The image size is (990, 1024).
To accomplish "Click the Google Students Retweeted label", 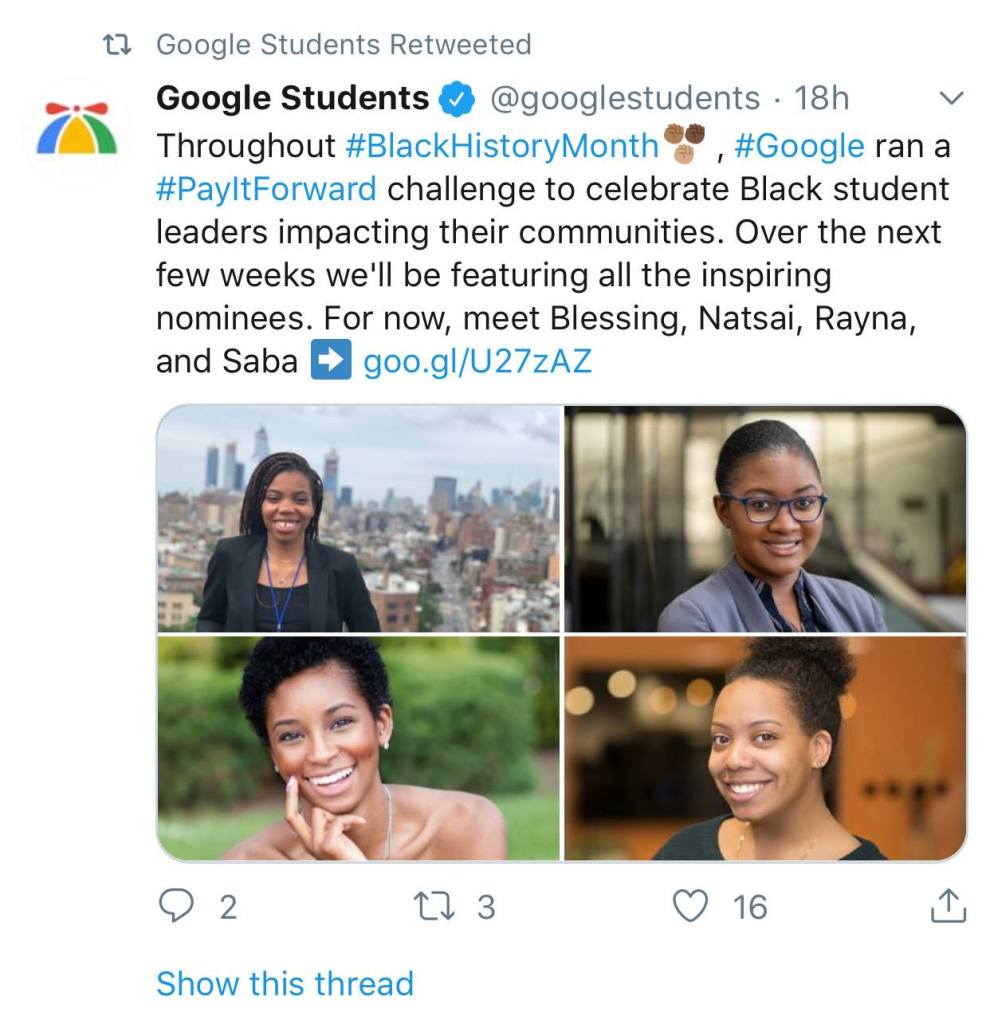I will tap(344, 45).
